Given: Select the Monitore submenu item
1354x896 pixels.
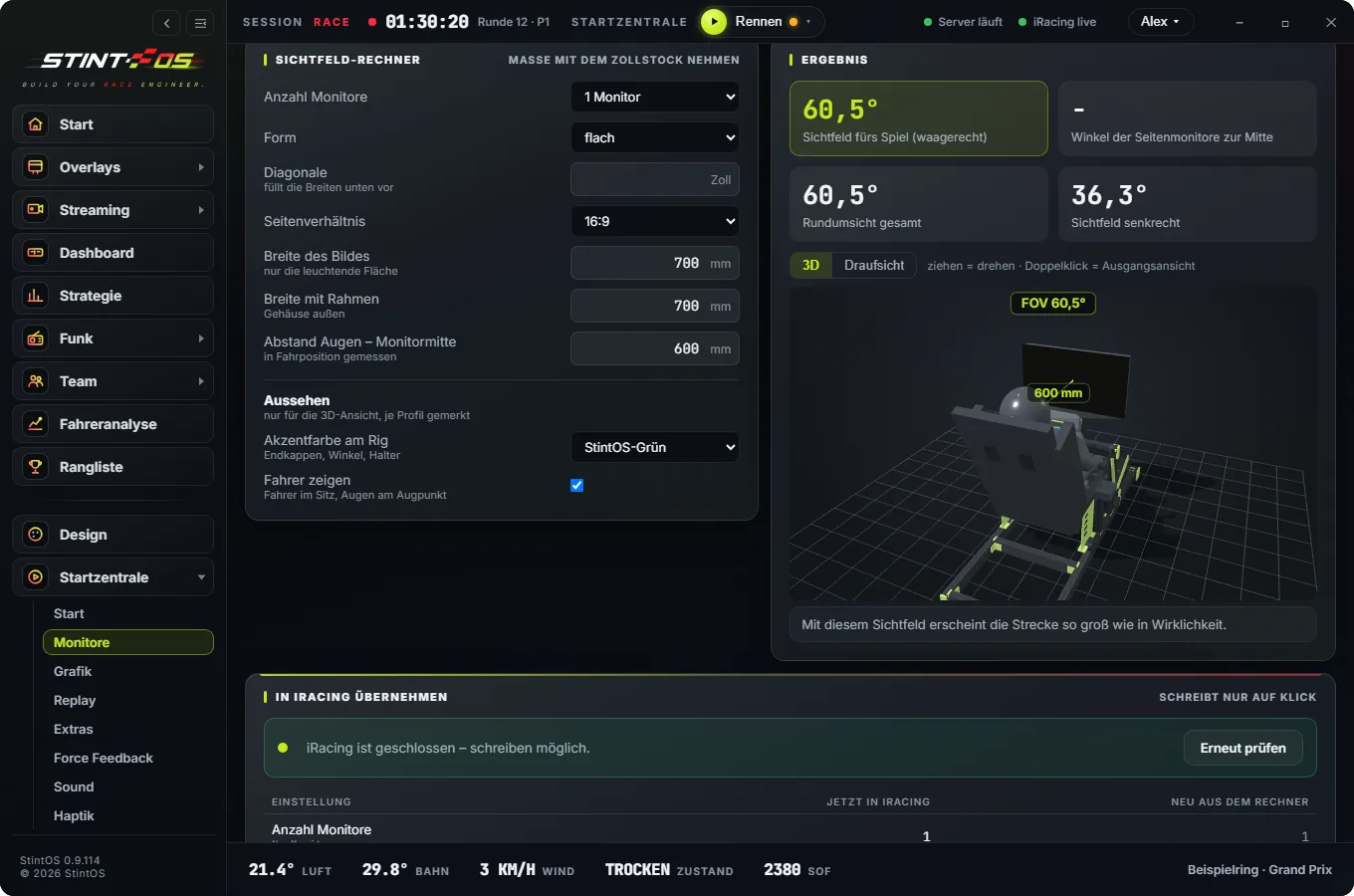Looking at the screenshot, I should [127, 643].
